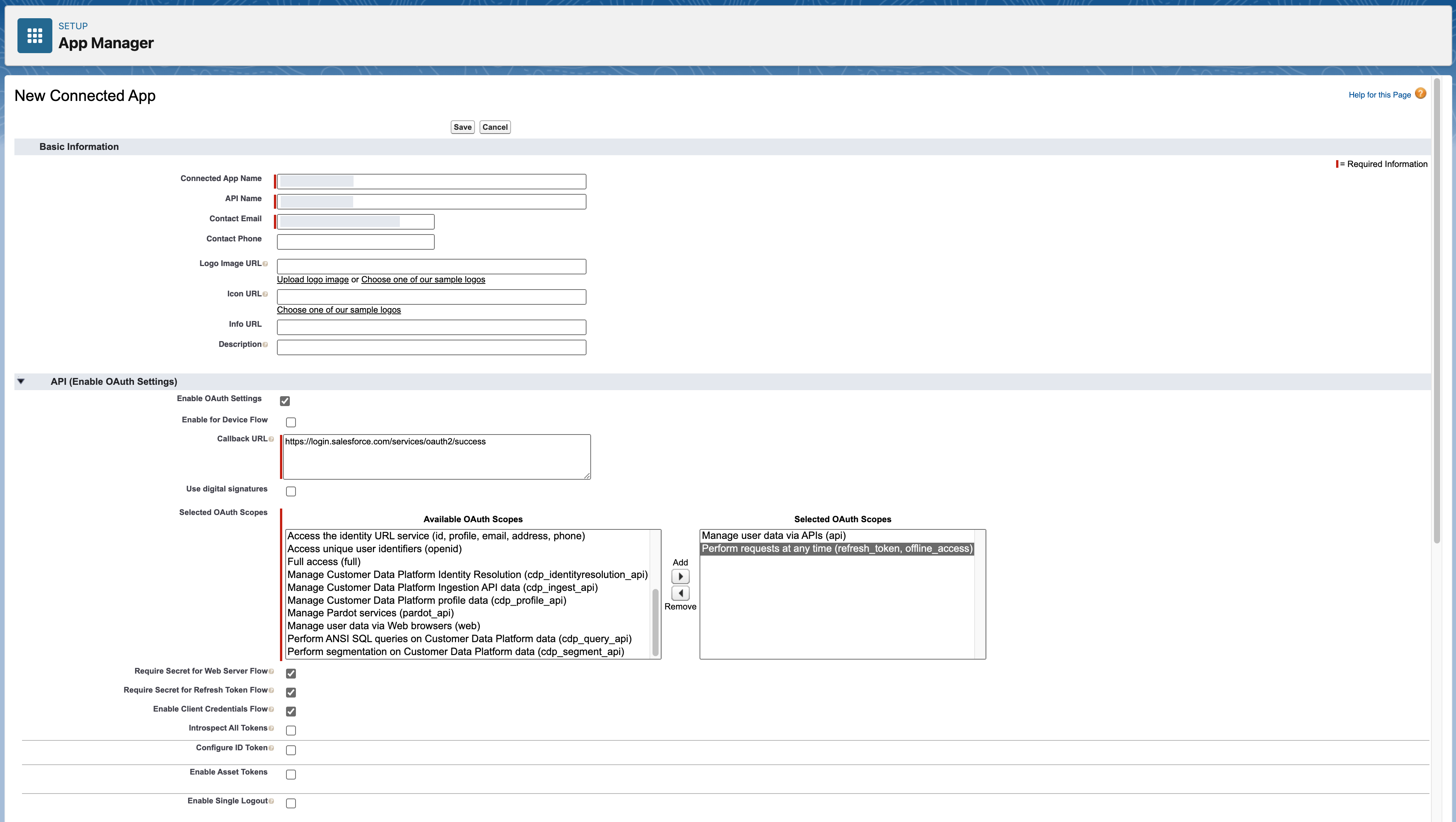Screen dimensions: 1456x822
Task: Click the Callback URL help icon
Action: point(271,439)
